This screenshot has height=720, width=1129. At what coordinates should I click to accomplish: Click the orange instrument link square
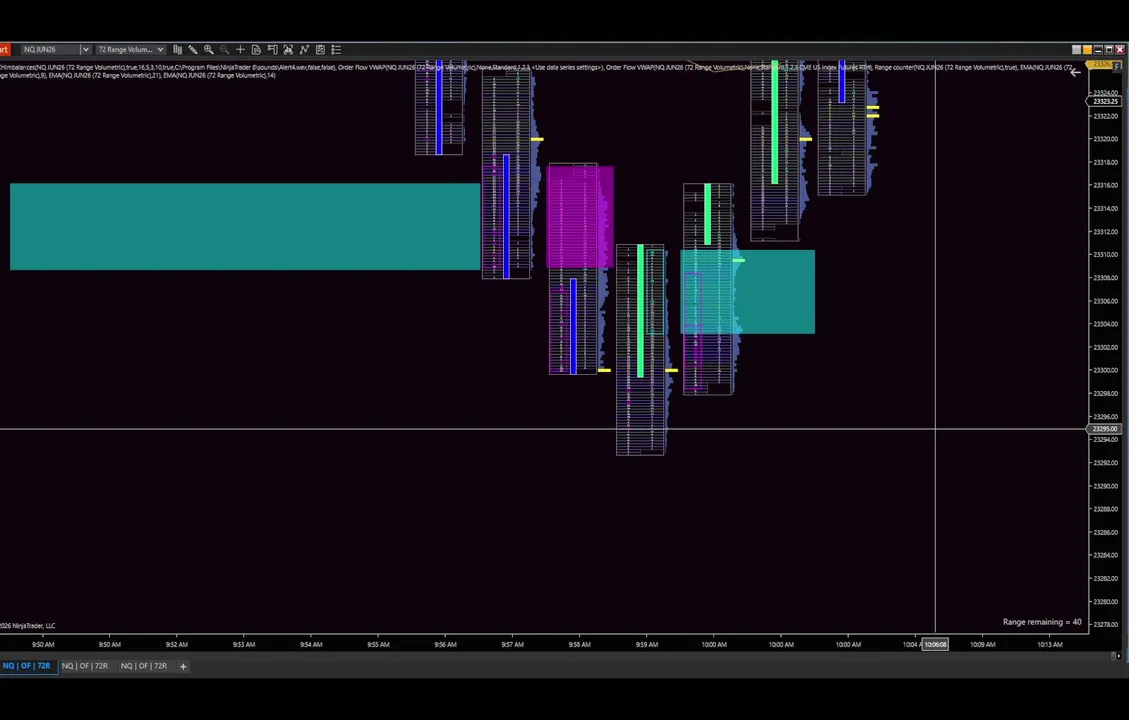point(1087,50)
